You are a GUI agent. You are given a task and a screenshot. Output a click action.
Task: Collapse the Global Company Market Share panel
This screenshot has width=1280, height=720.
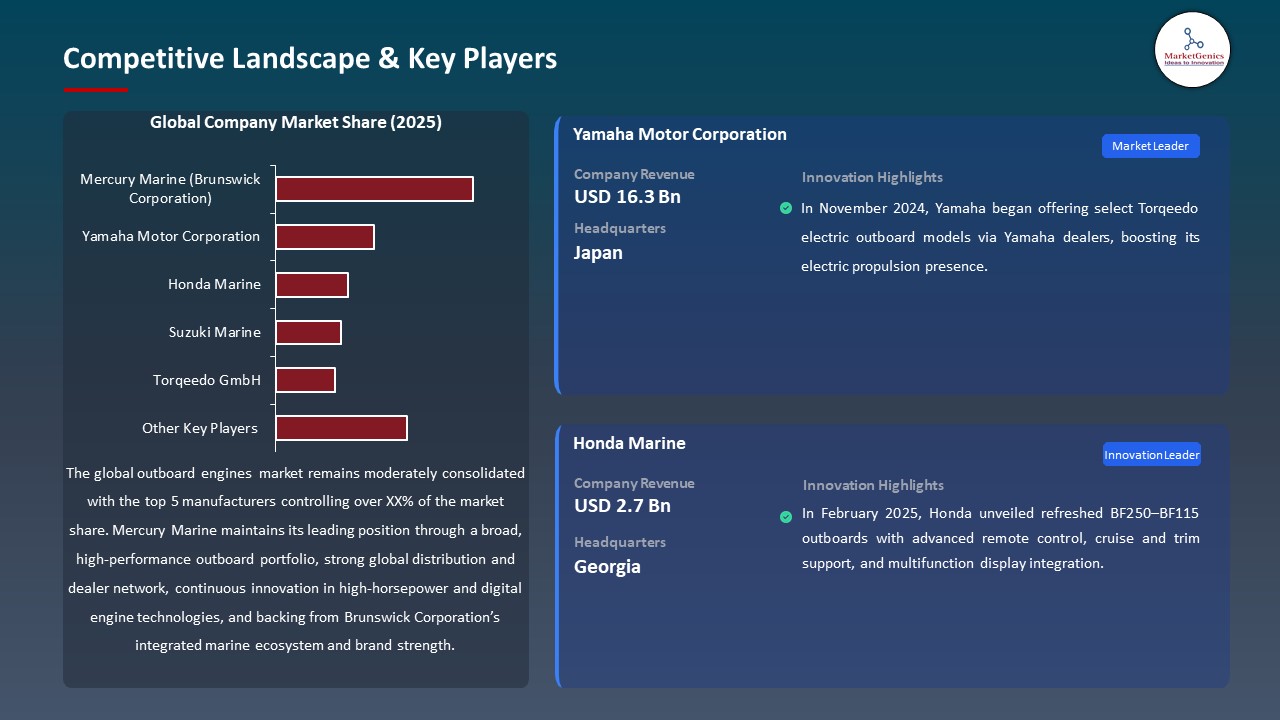point(296,122)
